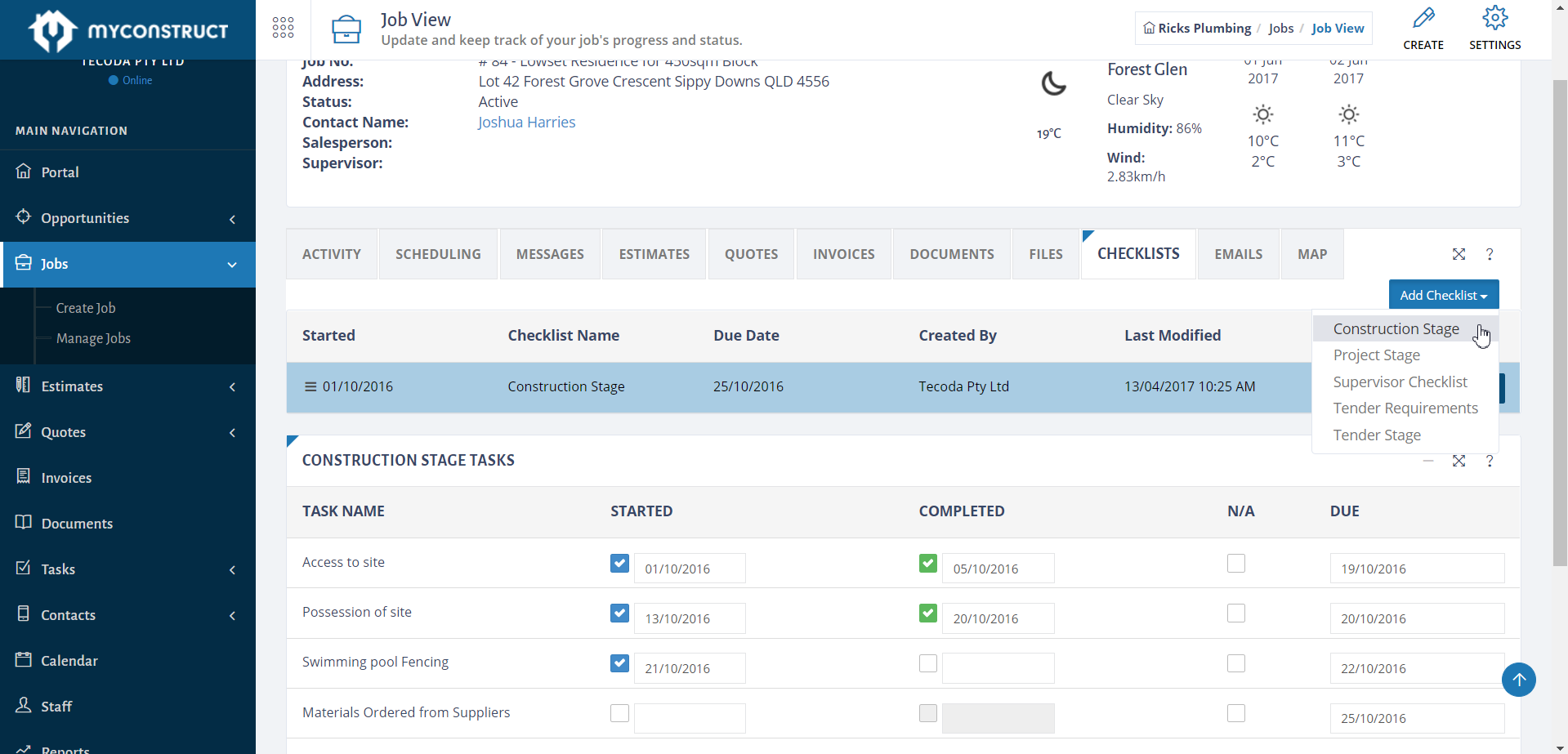
Task: Uncheck Started for Possession of site
Action: click(619, 613)
